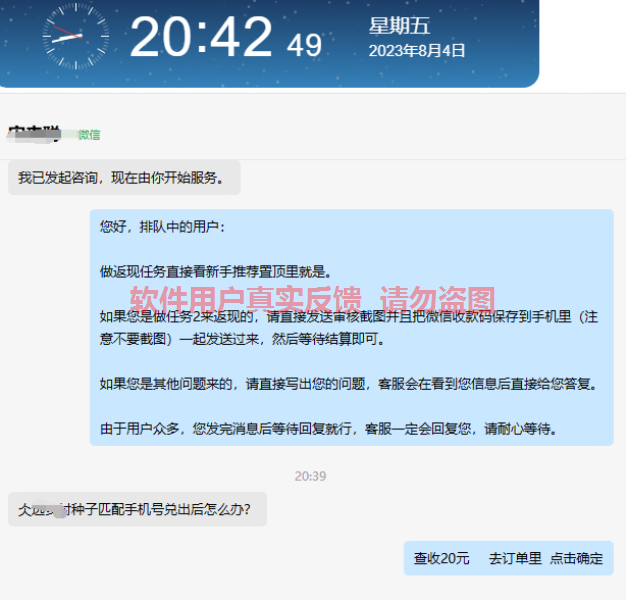Click the date 2023年8月4日
Viewport: 626px width, 600px height.
[x=417, y=51]
